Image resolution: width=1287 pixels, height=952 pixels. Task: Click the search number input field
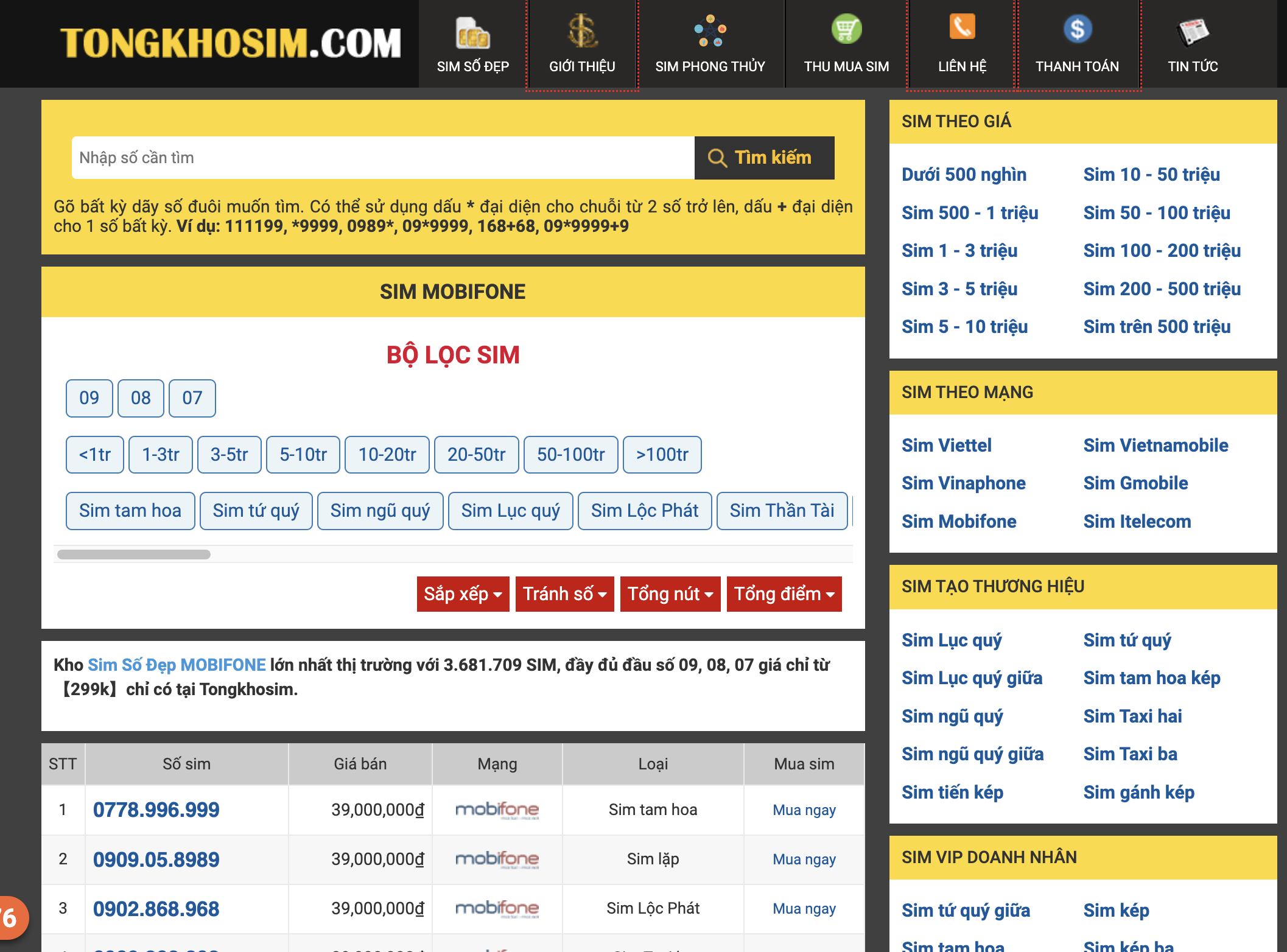382,158
